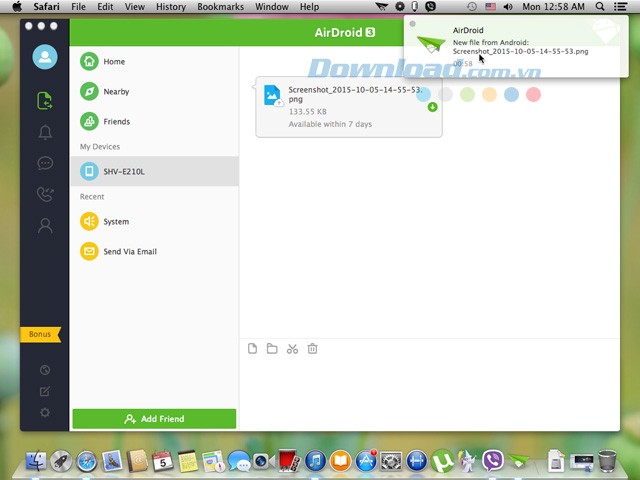640x480 pixels.
Task: Open the Safari menu
Action: [x=47, y=7]
